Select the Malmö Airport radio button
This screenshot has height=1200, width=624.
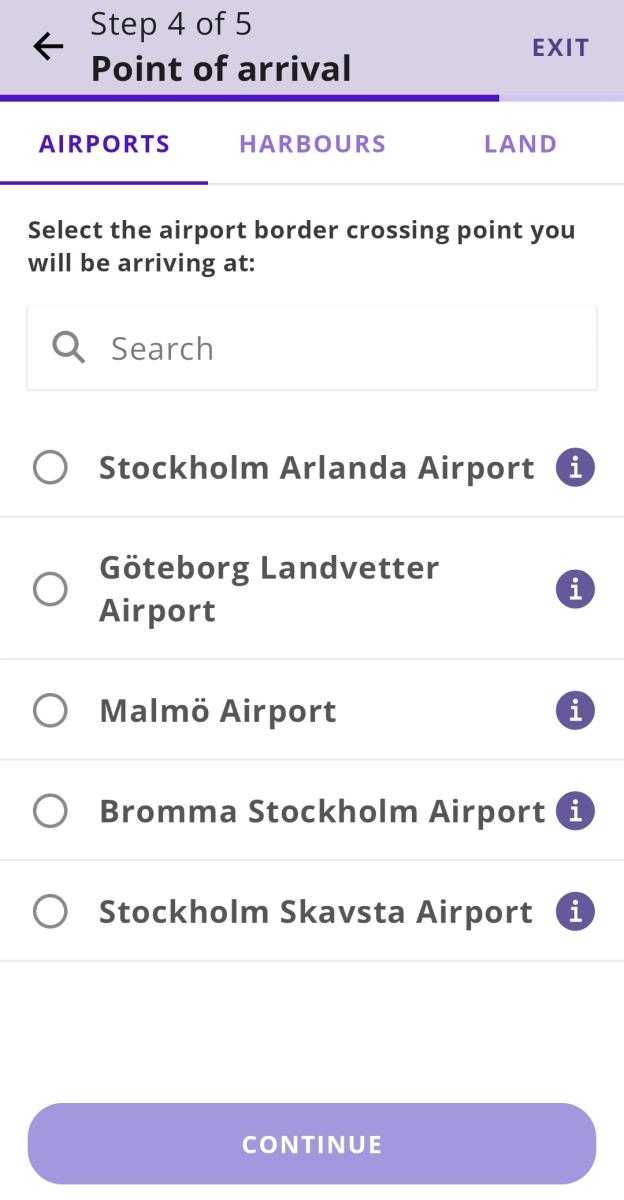(x=50, y=711)
